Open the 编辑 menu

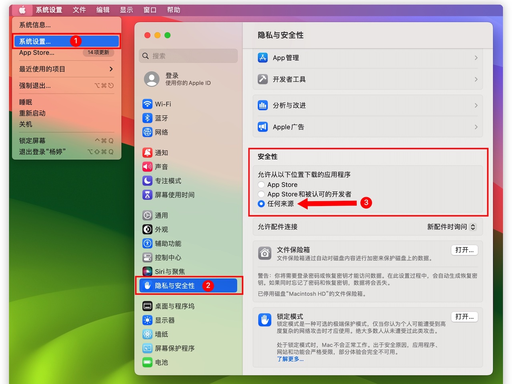(103, 10)
